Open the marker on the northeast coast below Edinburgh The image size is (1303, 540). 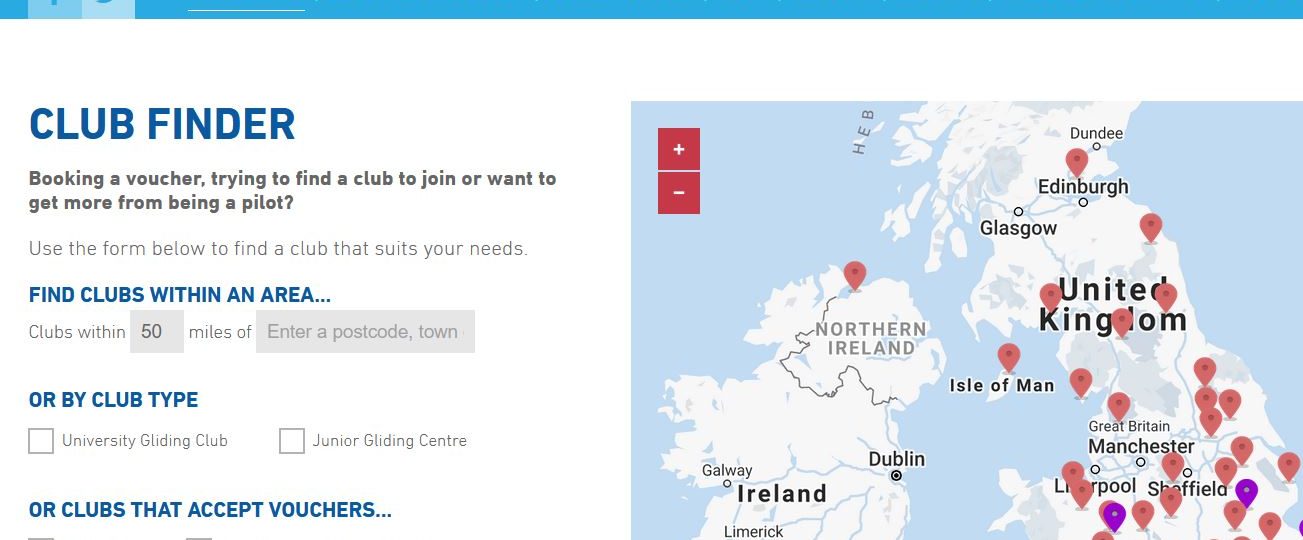[1151, 228]
